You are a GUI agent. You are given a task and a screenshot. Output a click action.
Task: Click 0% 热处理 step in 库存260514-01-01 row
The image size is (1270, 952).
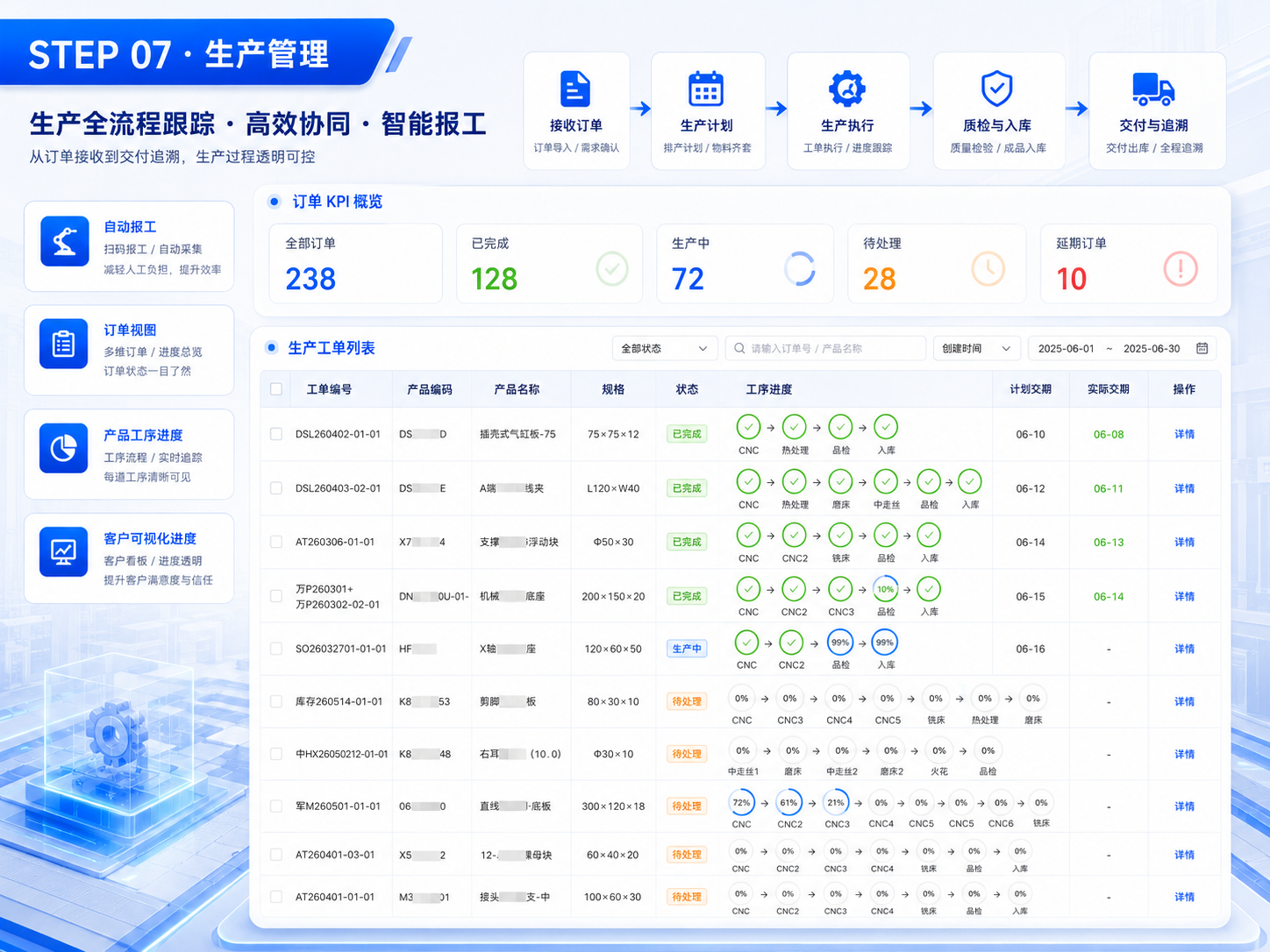click(984, 699)
